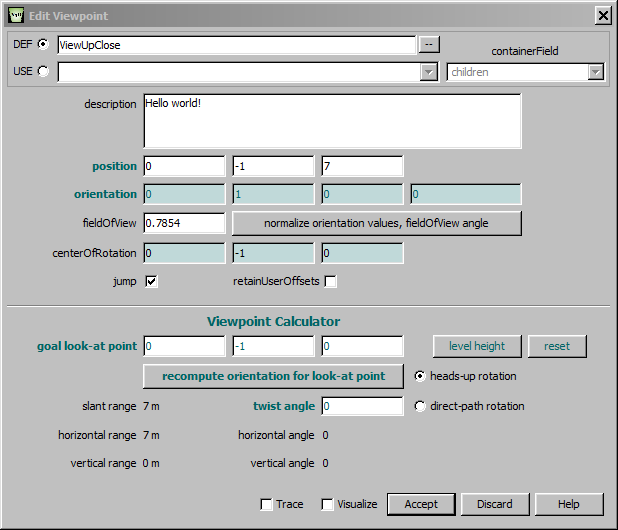Uncheck the jump checkbox
The width and height of the screenshot is (618, 530).
click(x=151, y=282)
